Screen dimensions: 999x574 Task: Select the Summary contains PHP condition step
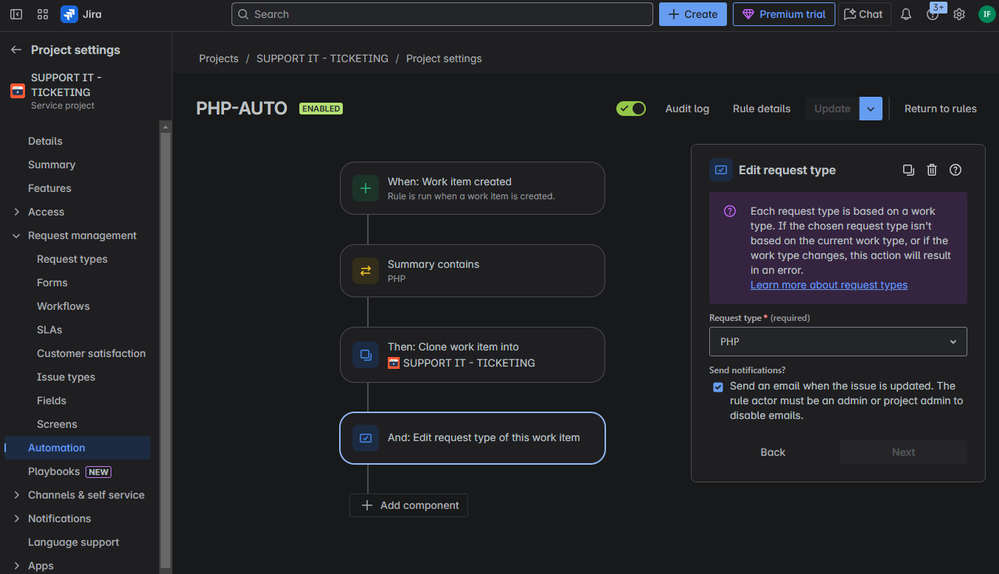click(472, 271)
